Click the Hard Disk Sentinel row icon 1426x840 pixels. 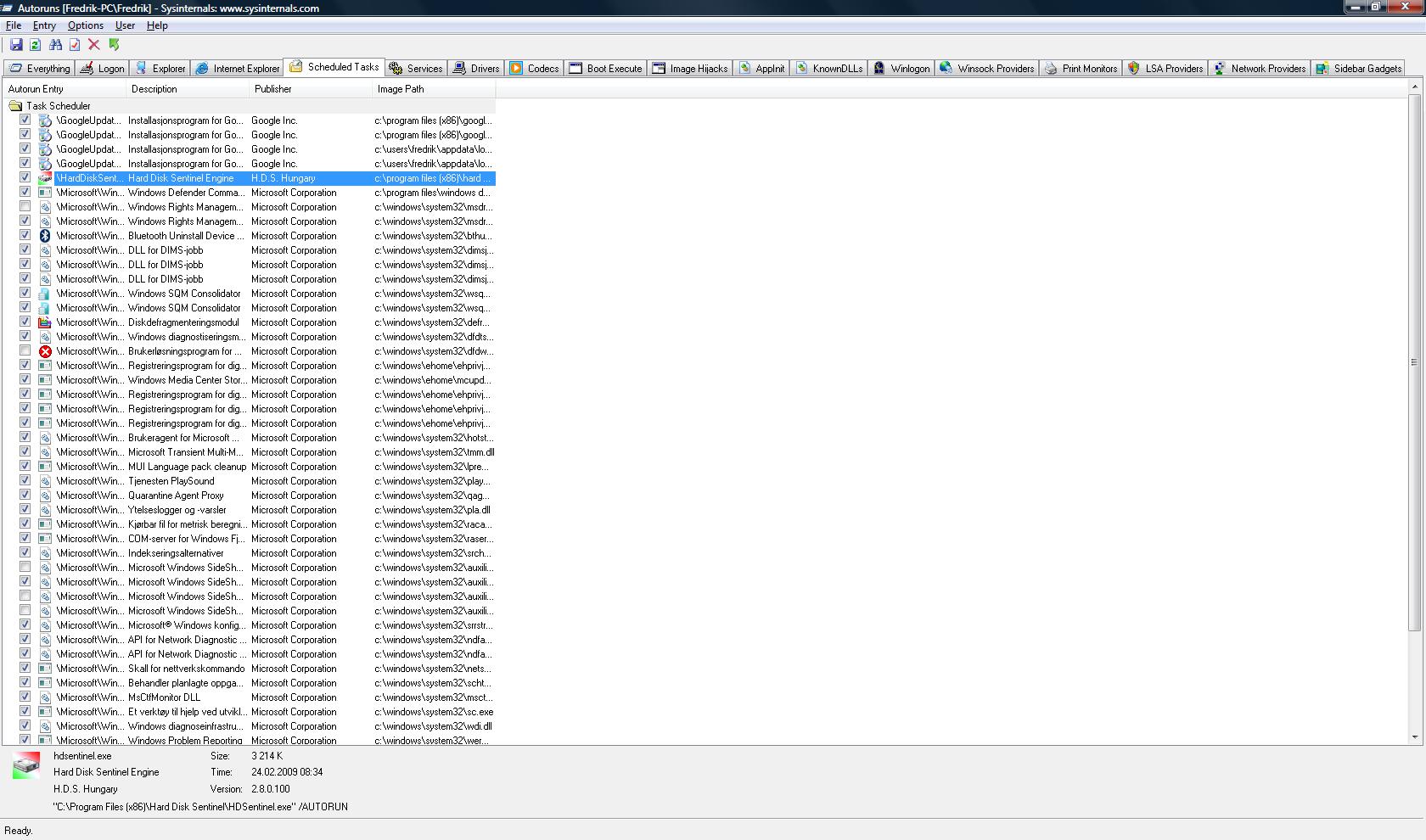click(x=45, y=178)
